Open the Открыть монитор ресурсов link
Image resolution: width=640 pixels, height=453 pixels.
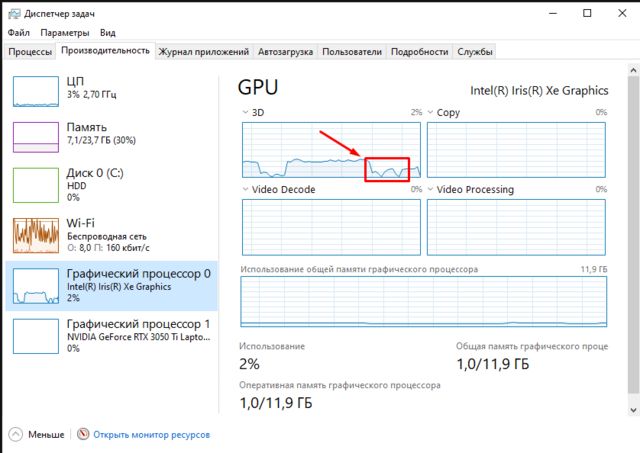pyautogui.click(x=151, y=435)
